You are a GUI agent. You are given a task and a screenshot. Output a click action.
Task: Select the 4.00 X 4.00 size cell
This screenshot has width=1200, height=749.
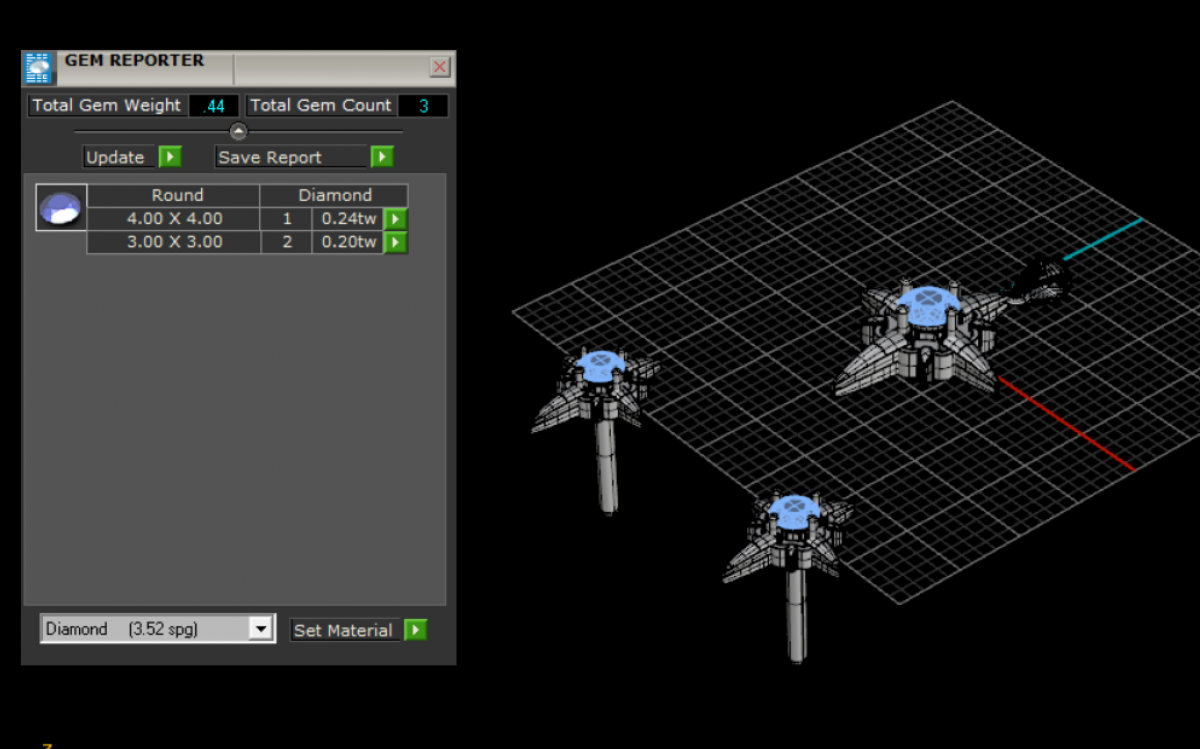click(x=174, y=219)
